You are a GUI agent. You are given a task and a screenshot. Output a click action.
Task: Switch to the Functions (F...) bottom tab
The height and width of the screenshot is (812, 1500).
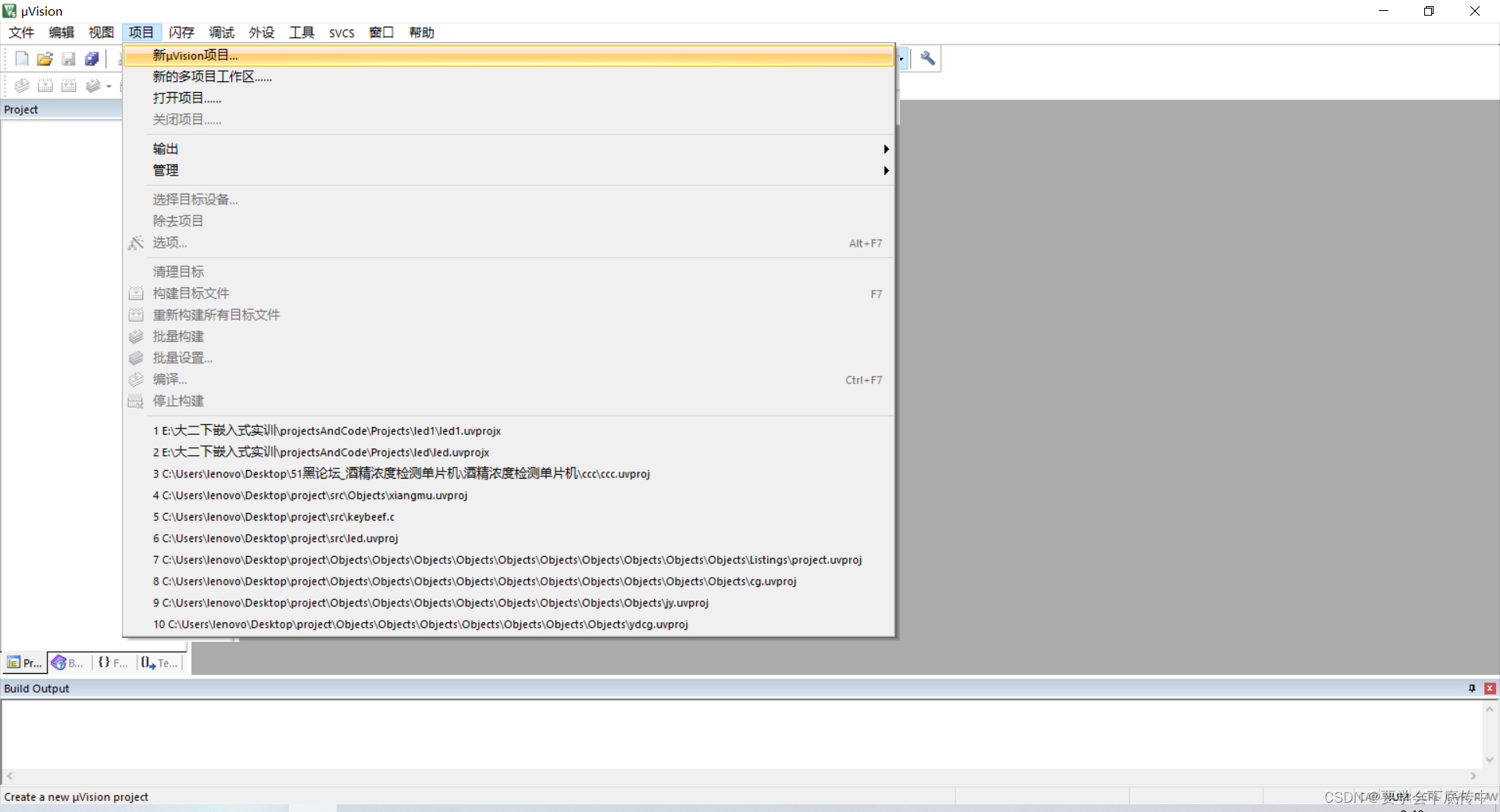[x=113, y=663]
